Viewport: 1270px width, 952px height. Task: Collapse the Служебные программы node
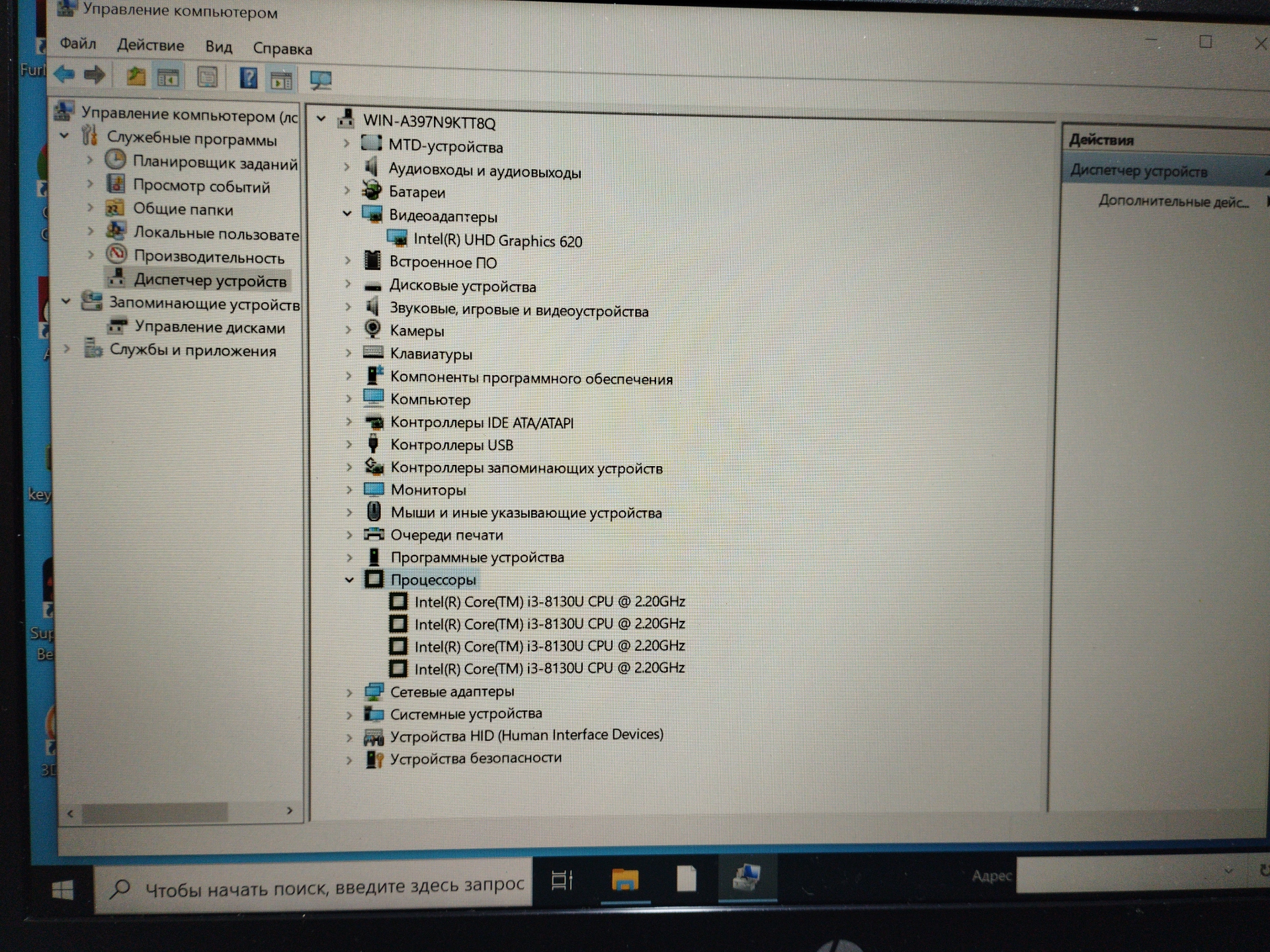click(x=64, y=136)
